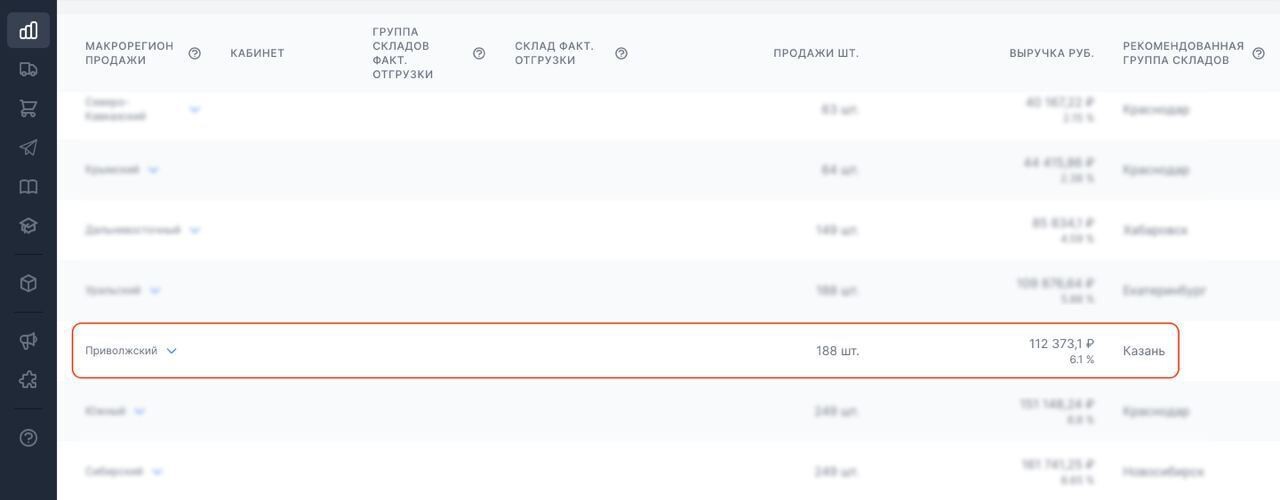Expand the Уральский macroregion row
This screenshot has width=1280, height=500.
(x=155, y=290)
